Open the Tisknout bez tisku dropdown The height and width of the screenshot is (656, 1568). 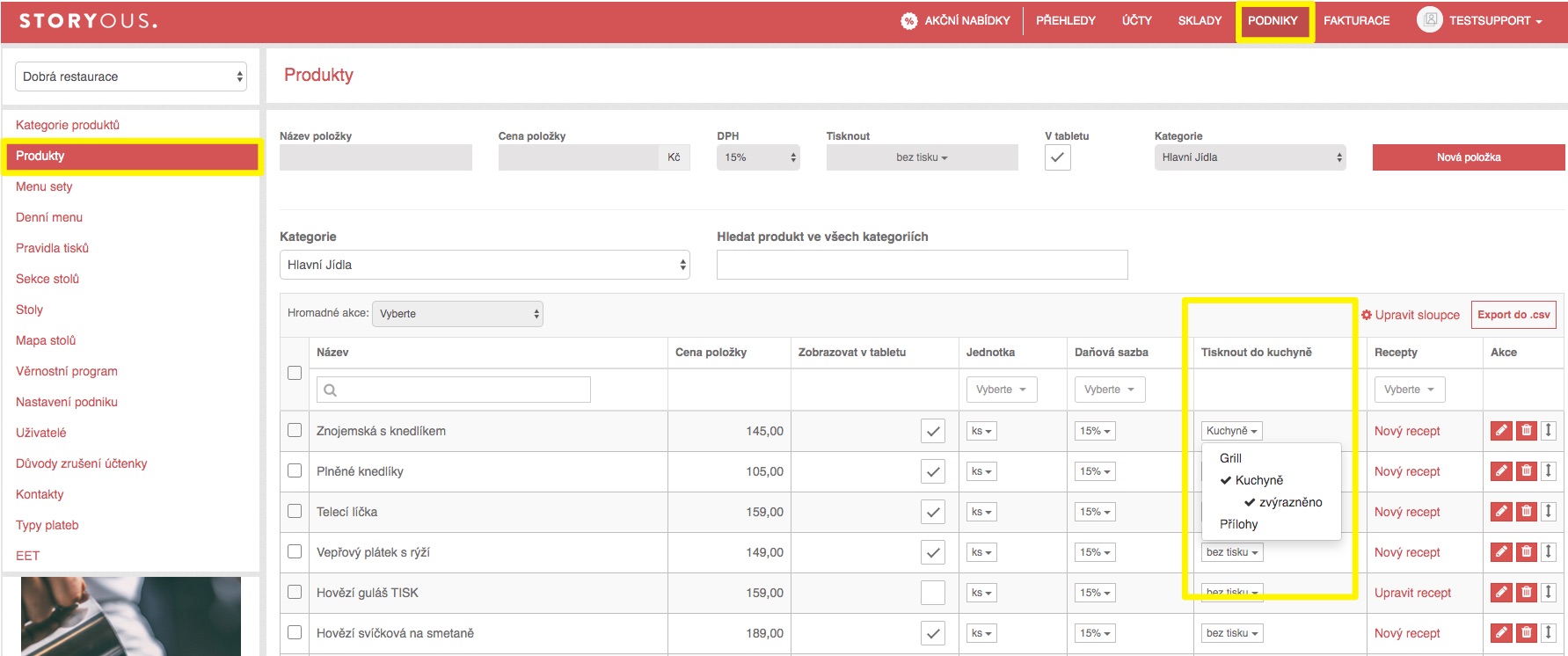click(x=922, y=157)
